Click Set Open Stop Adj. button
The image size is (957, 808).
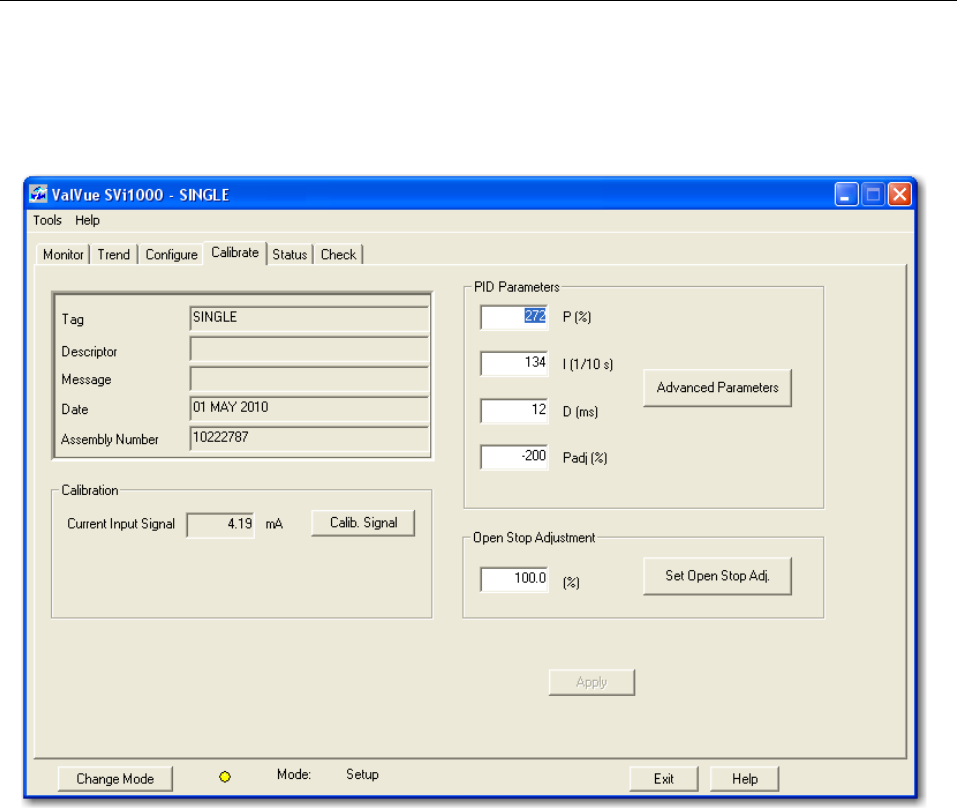tap(717, 575)
